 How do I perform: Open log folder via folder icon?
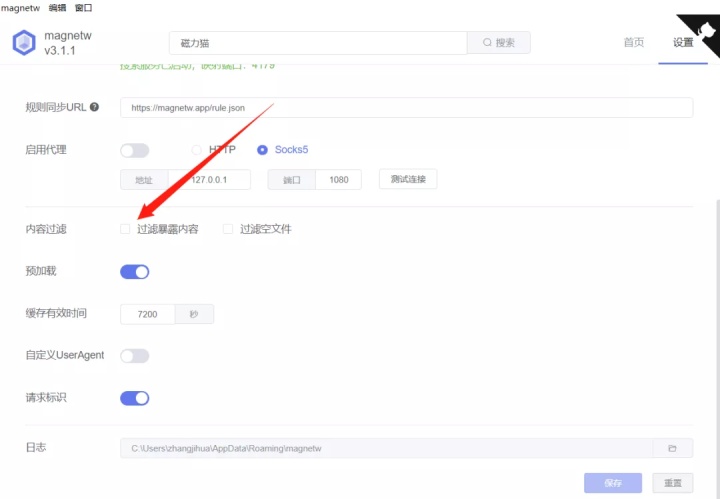pos(672,448)
